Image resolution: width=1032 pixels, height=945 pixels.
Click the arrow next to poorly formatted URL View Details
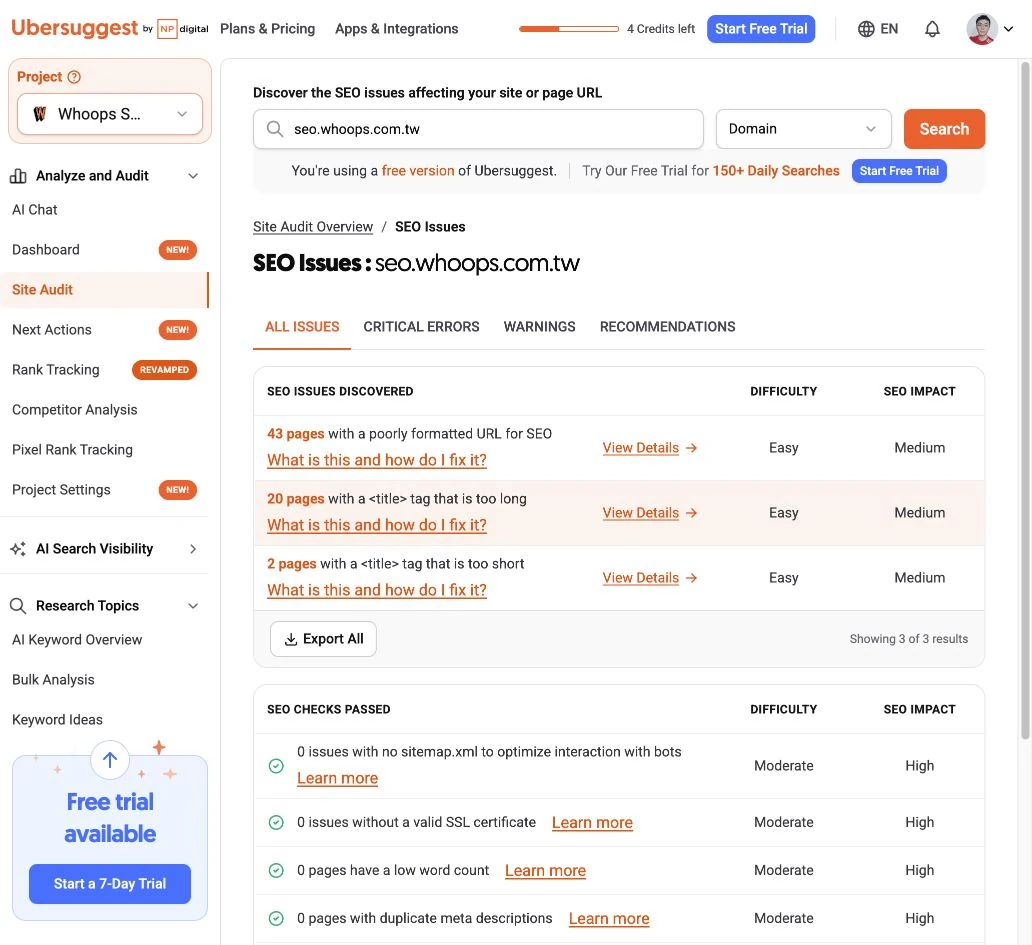click(691, 448)
